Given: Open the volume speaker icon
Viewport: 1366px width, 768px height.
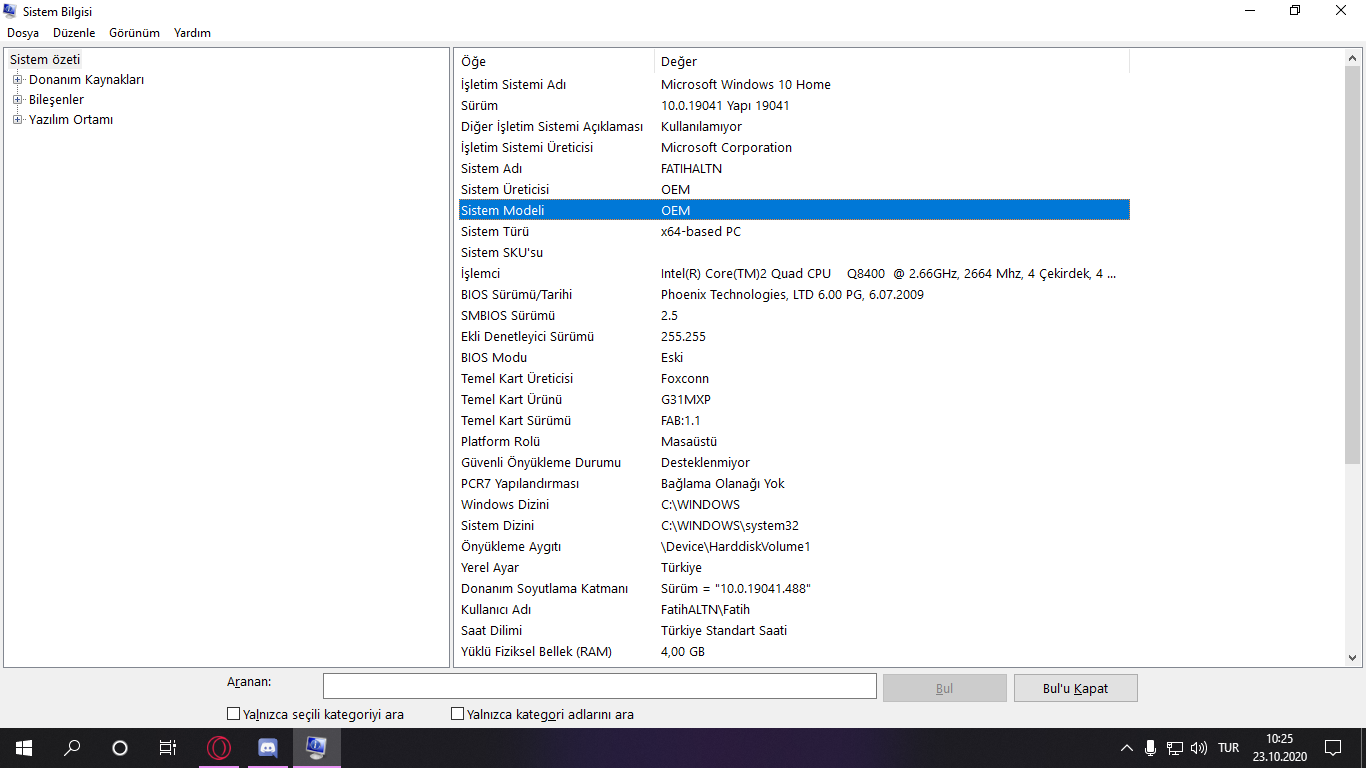Looking at the screenshot, I should point(1199,748).
